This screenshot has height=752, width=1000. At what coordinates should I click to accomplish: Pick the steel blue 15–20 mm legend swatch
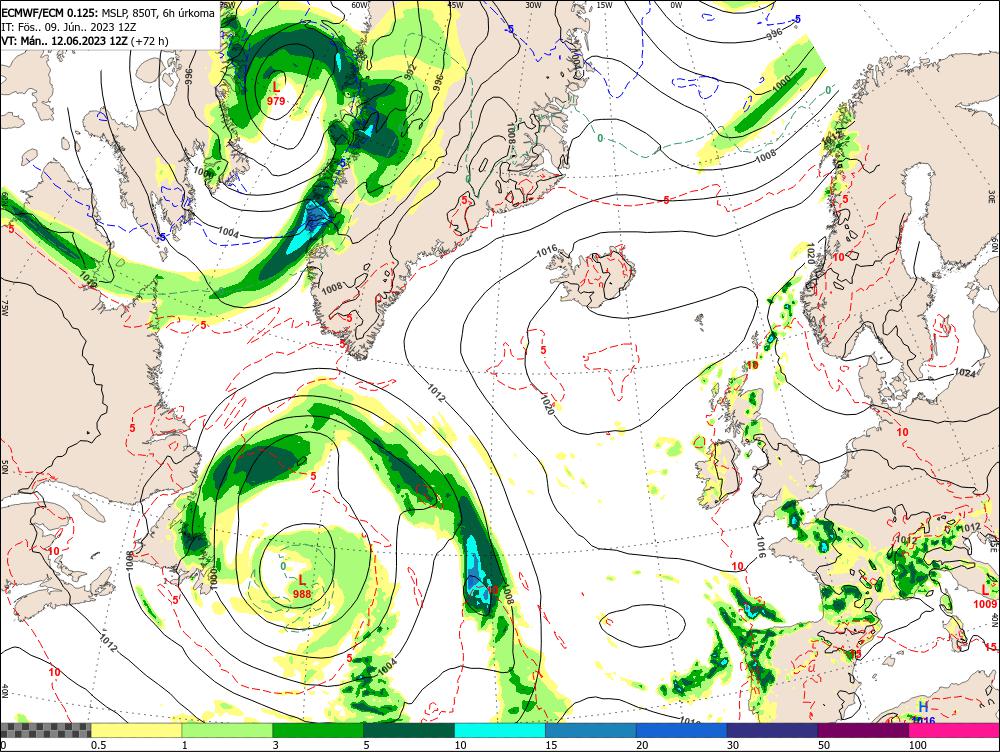point(591,730)
